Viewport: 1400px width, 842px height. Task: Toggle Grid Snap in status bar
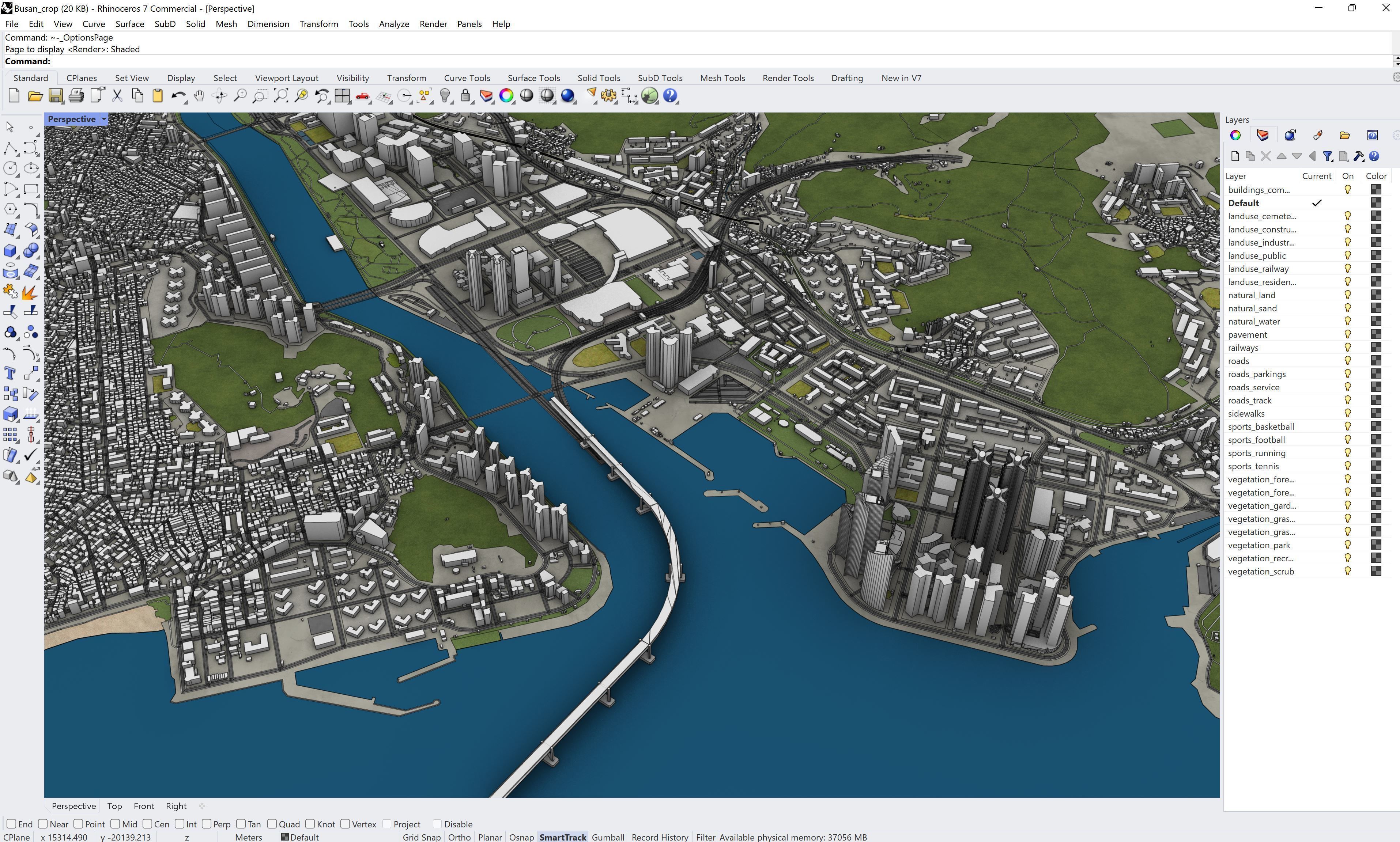422,837
